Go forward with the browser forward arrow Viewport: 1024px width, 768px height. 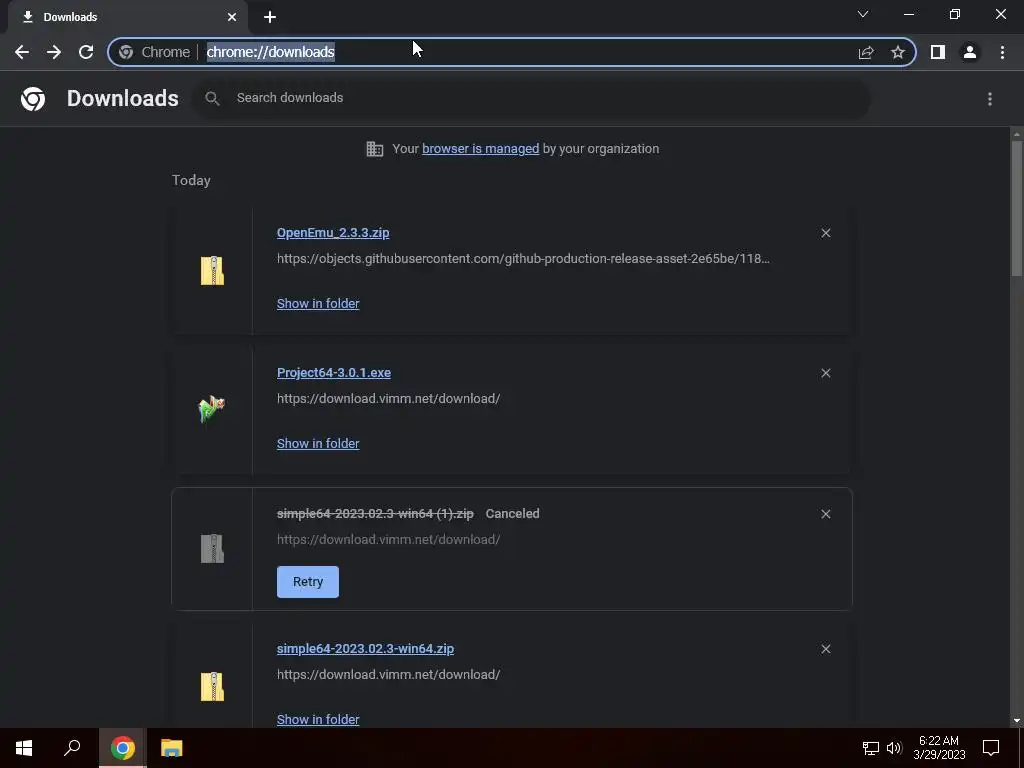click(x=54, y=52)
